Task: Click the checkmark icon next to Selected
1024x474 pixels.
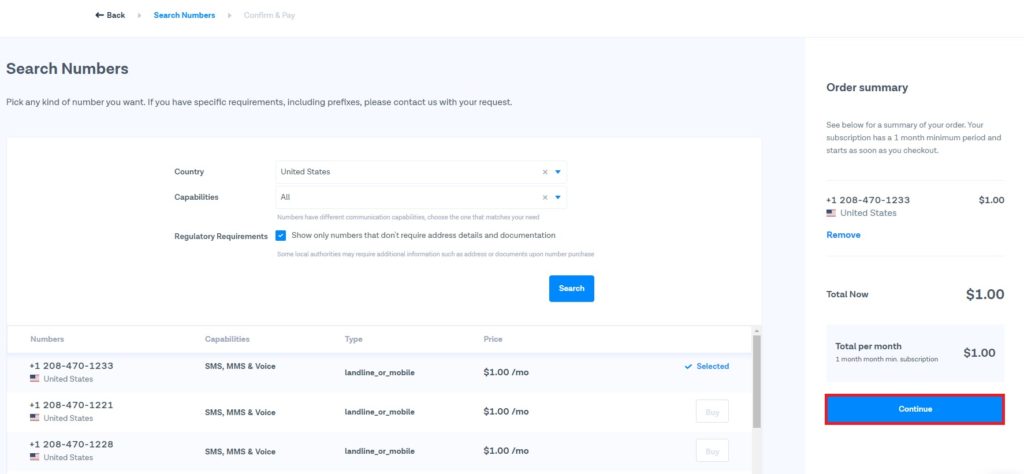Action: click(x=688, y=367)
